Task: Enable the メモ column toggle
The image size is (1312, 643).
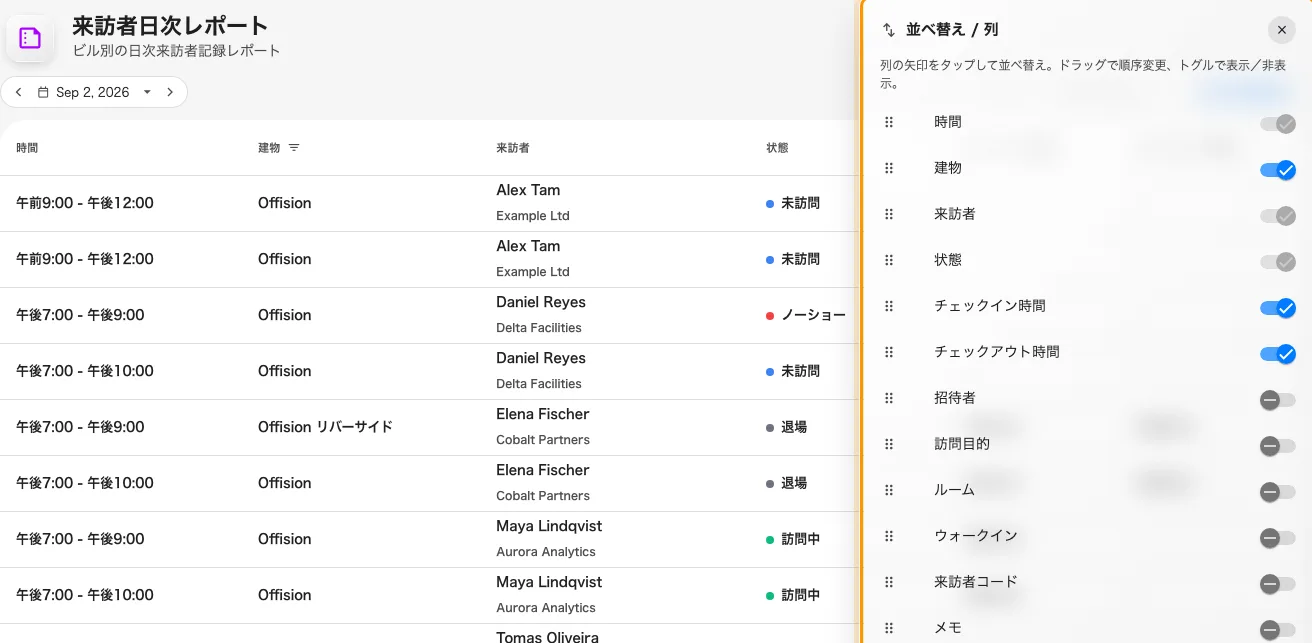Action: pyautogui.click(x=1278, y=630)
